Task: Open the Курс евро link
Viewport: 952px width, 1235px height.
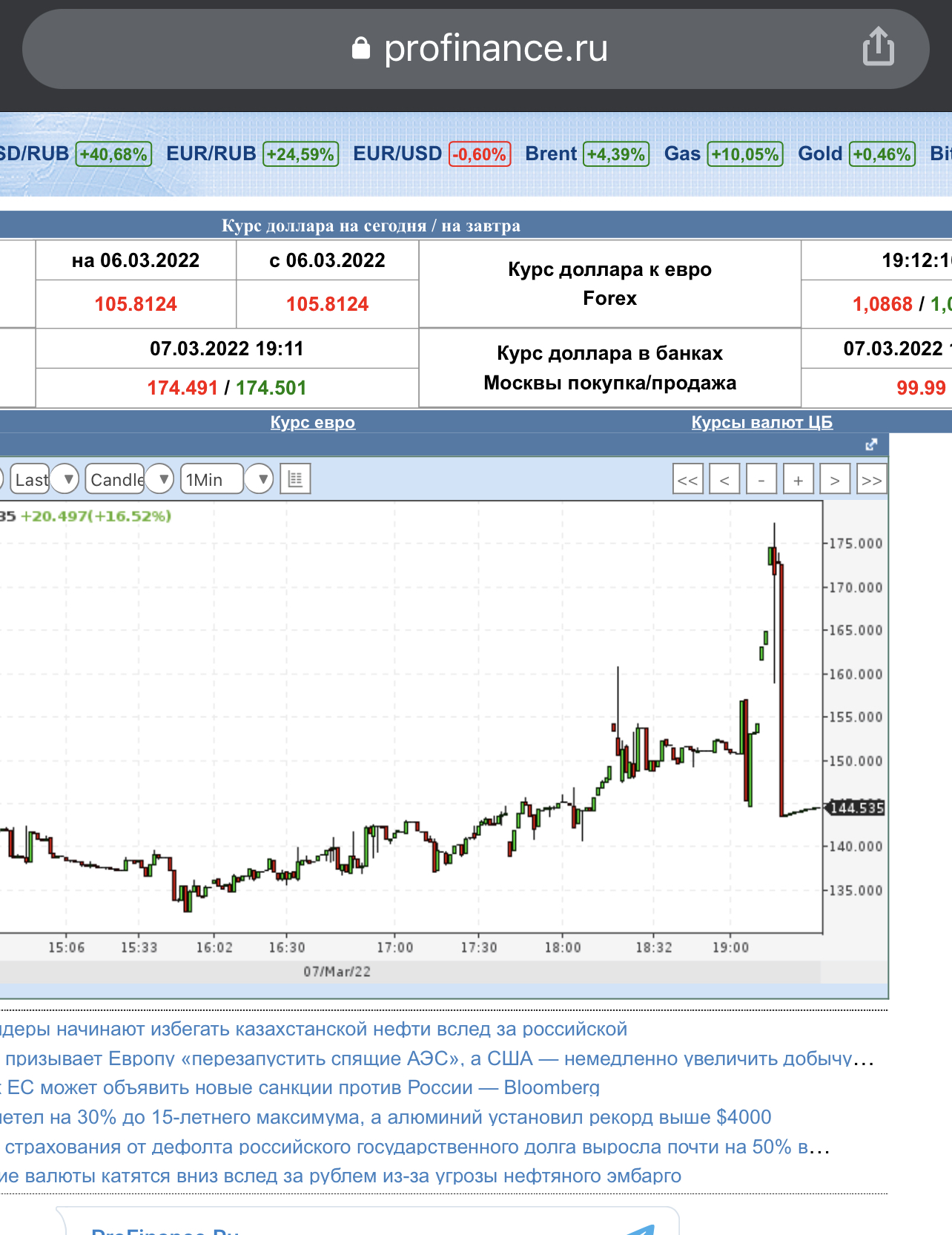Action: 313,422
